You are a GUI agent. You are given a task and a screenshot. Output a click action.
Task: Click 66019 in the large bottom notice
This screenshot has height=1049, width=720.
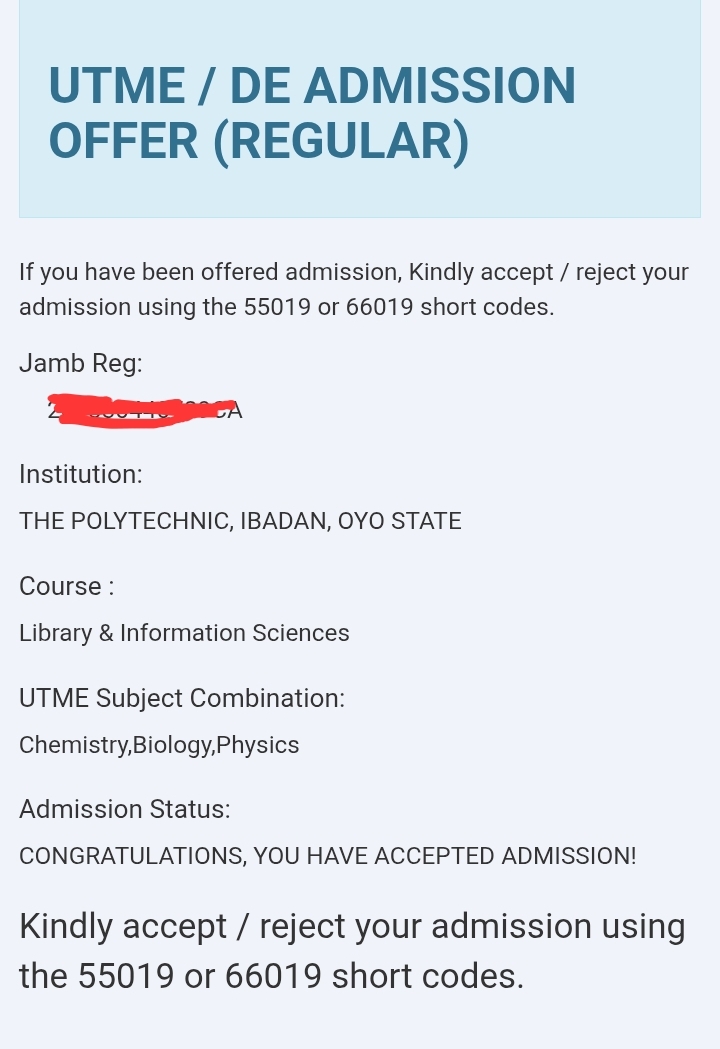tap(273, 975)
